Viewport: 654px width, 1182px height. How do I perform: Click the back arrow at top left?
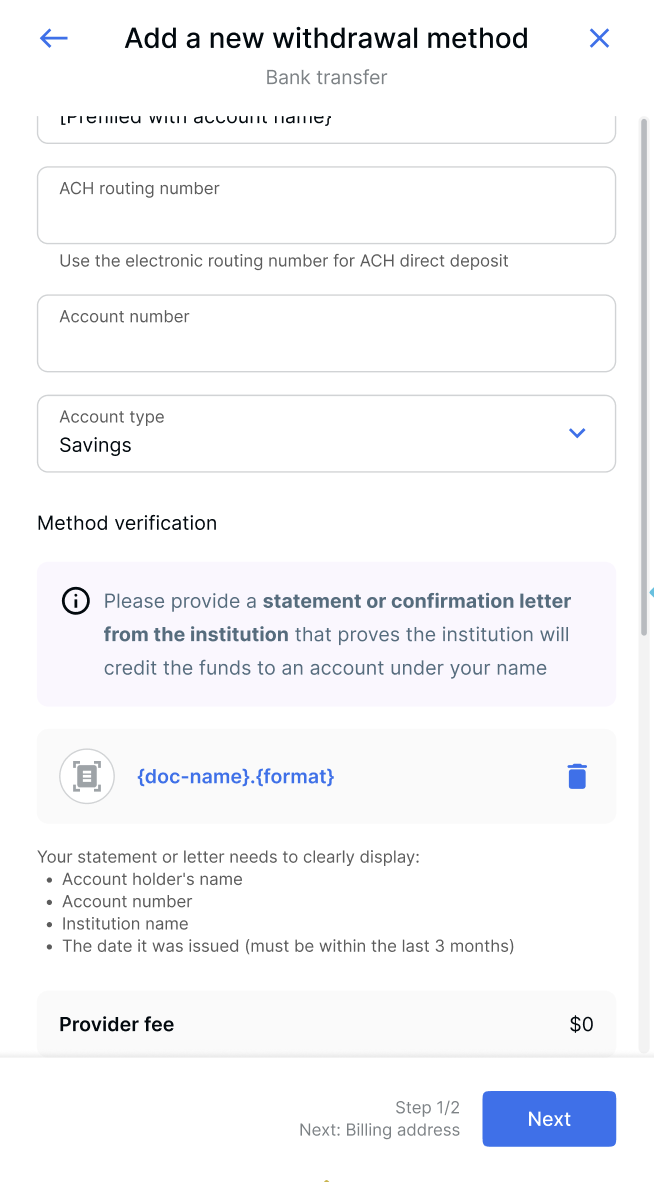click(x=52, y=38)
